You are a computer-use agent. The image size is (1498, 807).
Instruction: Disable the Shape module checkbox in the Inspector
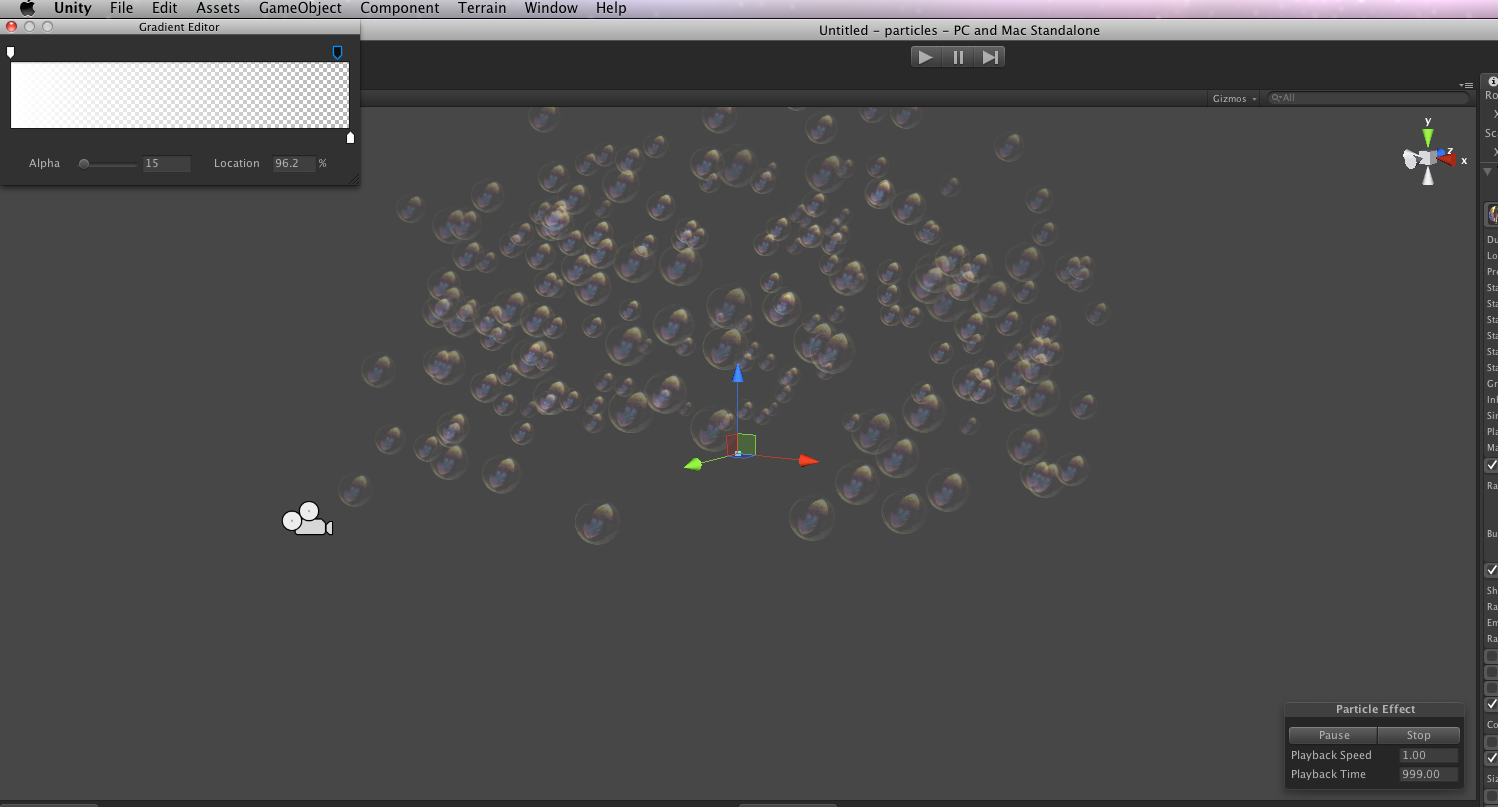(1491, 570)
